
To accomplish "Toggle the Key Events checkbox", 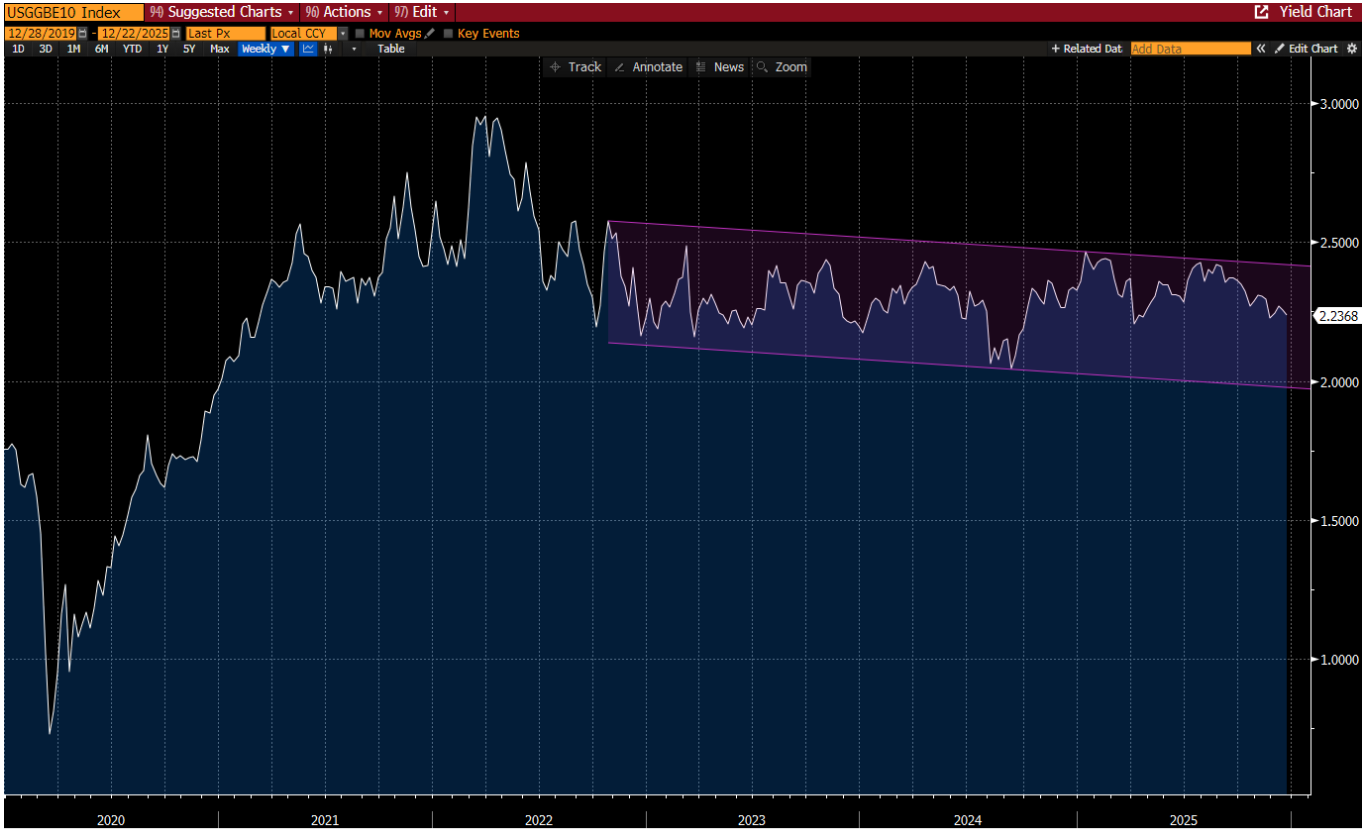I will pos(448,33).
